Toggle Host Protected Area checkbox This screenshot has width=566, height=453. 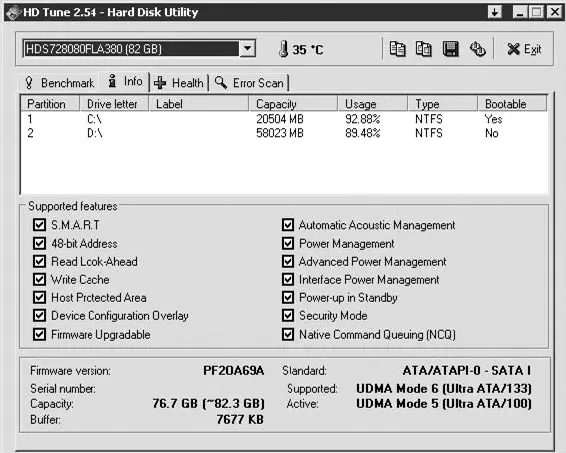[39, 297]
